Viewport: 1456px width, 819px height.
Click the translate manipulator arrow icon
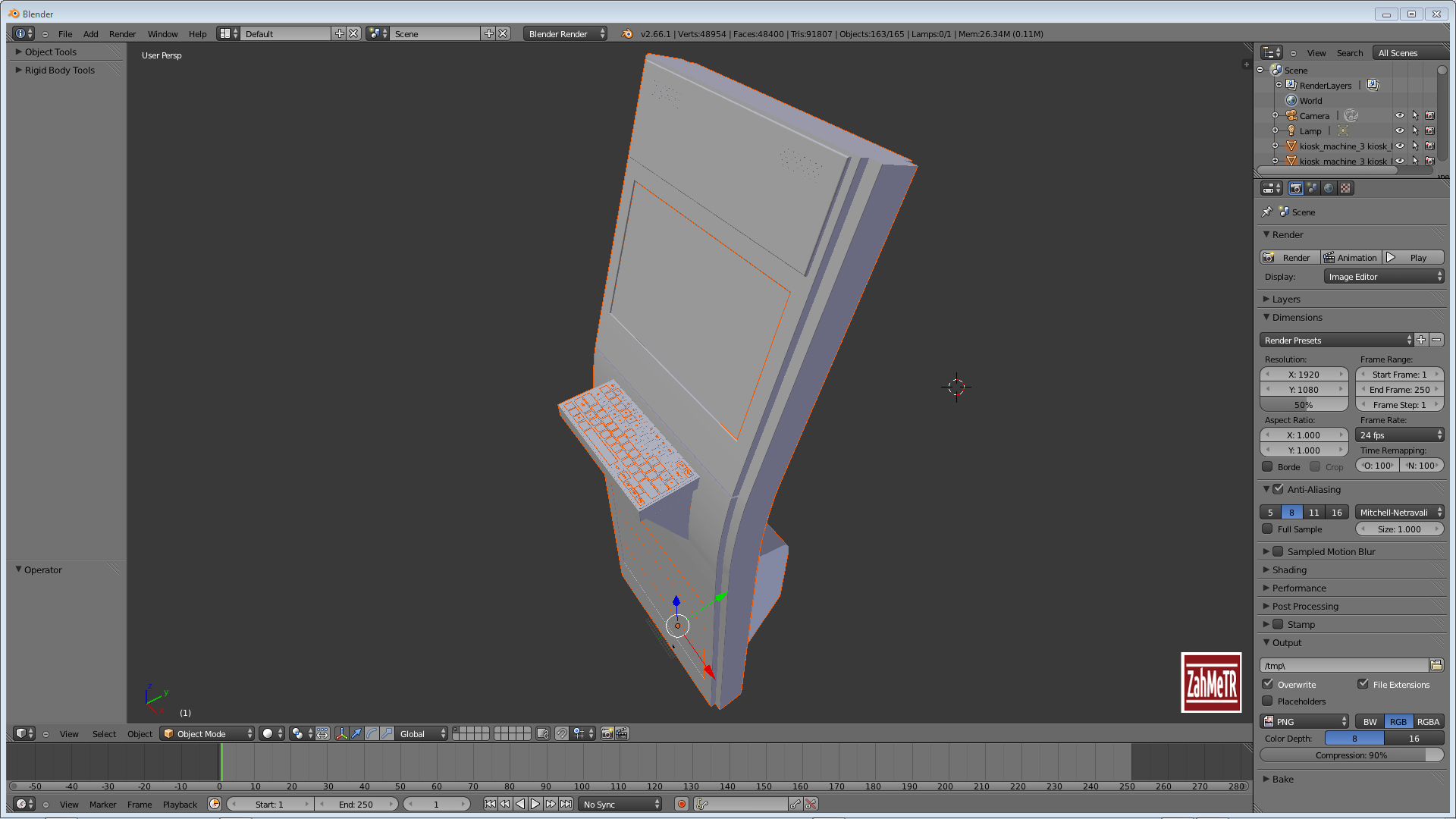pyautogui.click(x=356, y=733)
